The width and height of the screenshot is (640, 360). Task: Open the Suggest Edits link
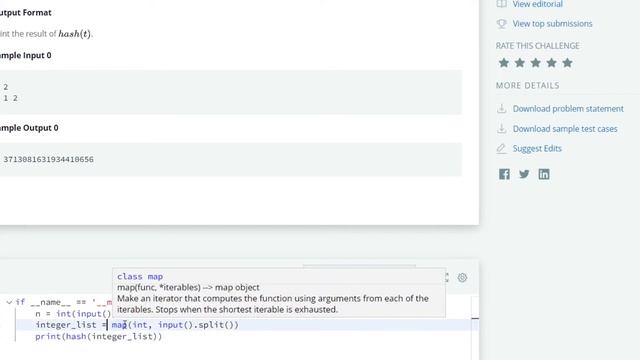click(x=537, y=149)
